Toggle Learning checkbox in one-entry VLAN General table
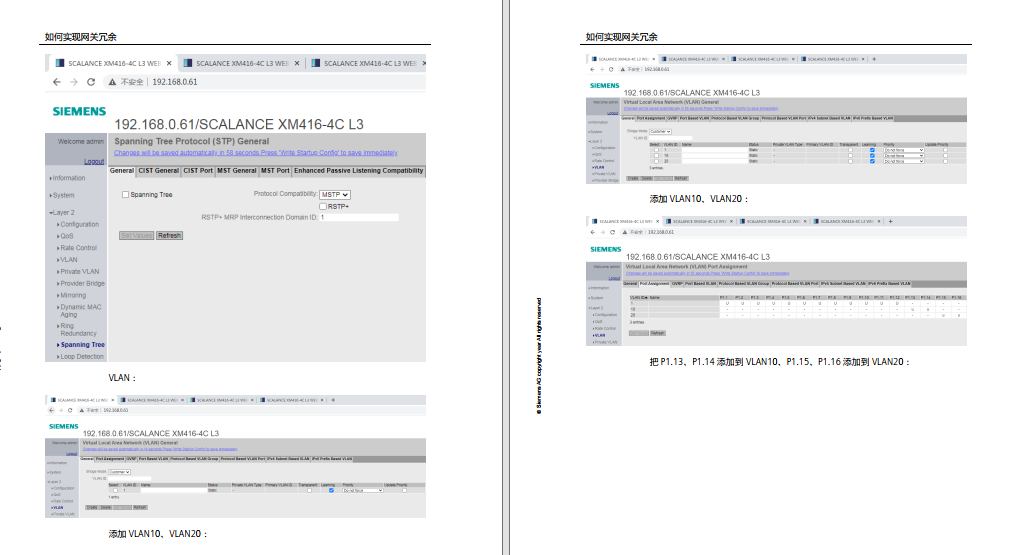This screenshot has width=1021, height=555. coord(331,490)
